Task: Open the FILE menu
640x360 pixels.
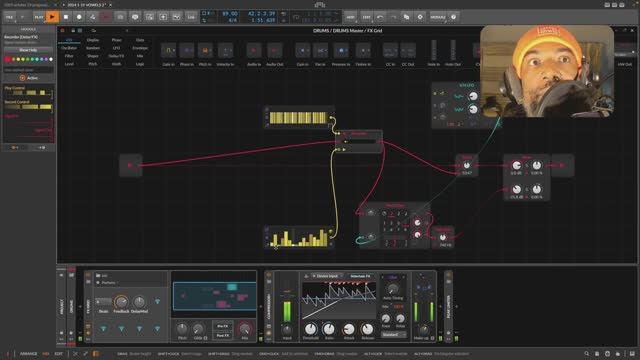Action: pyautogui.click(x=9, y=17)
